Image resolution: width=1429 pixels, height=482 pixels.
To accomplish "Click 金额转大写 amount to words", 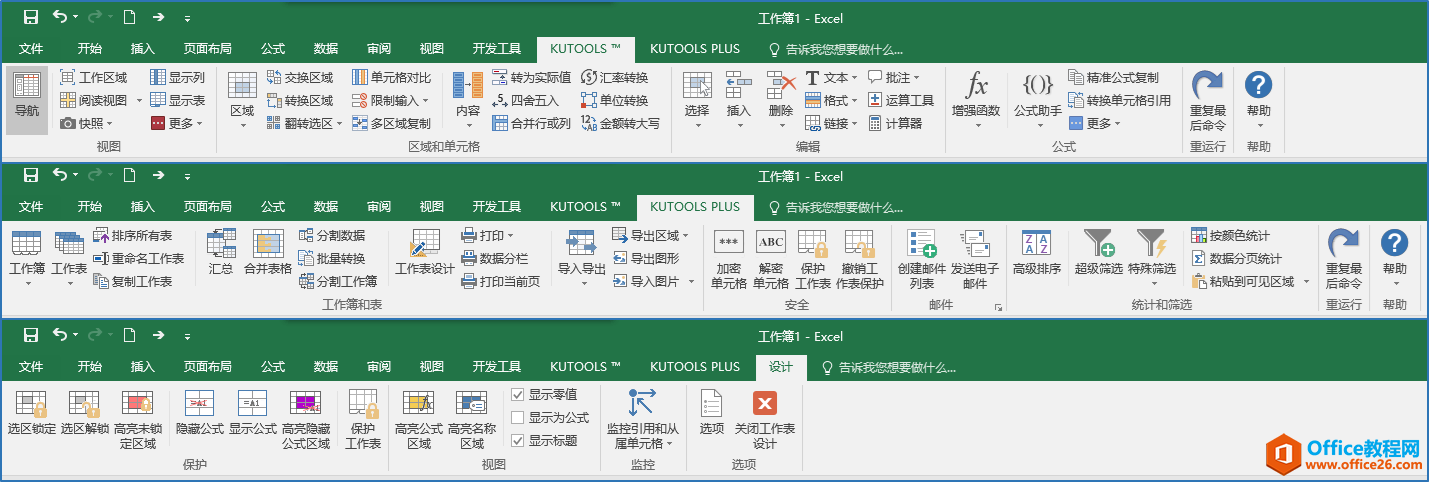I will 620,124.
